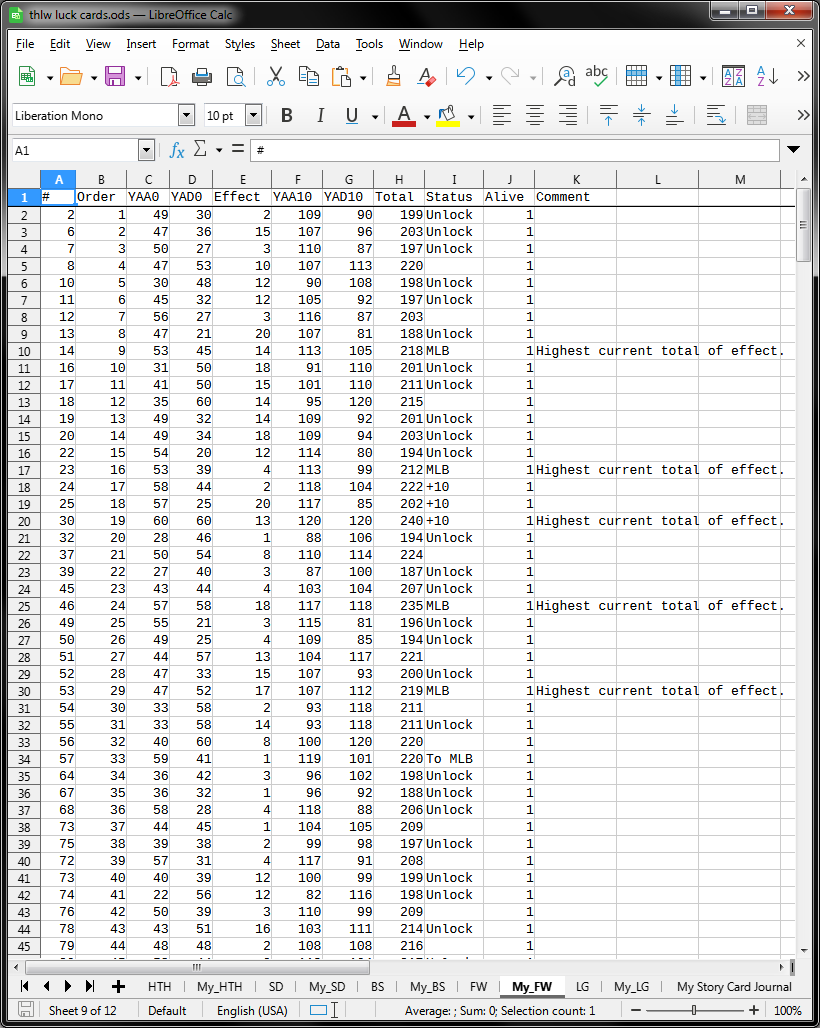Viewport: 820px width, 1028px height.
Task: Open font color dropdown arrow
Action: 427,117
